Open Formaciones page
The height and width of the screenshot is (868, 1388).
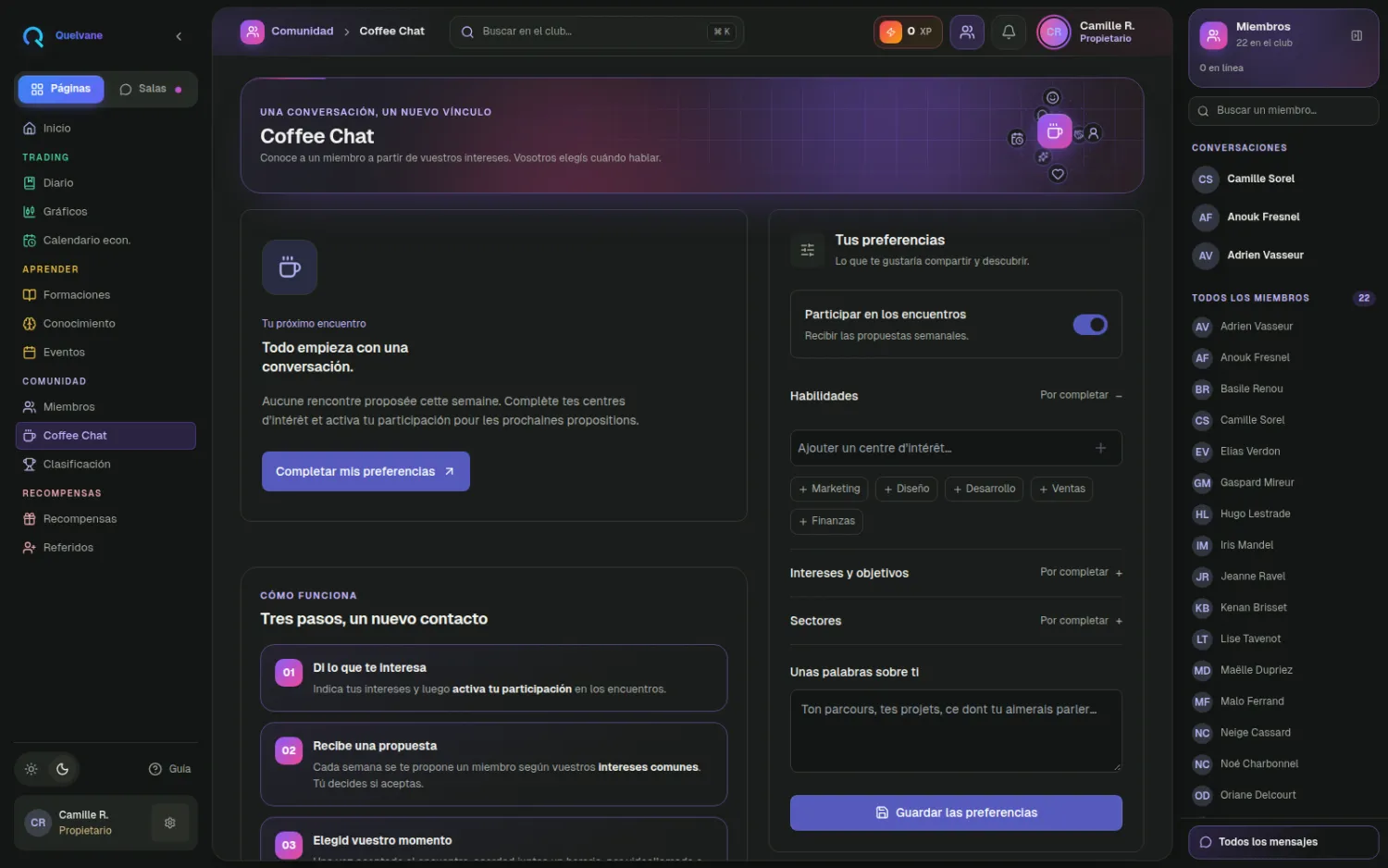click(x=105, y=295)
